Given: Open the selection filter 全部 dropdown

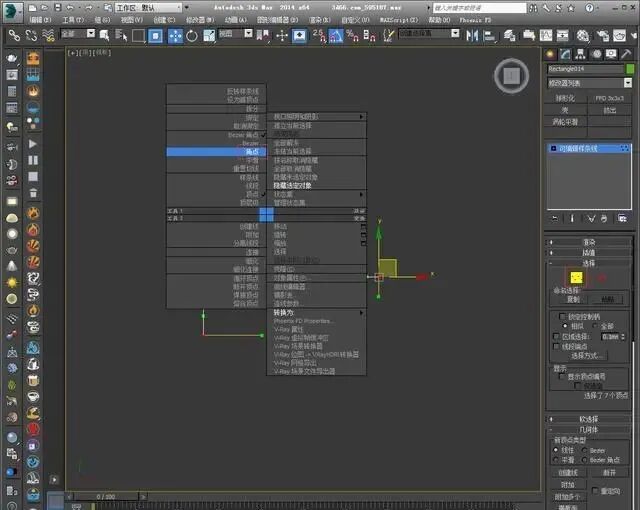Looking at the screenshot, I should pyautogui.click(x=78, y=33).
